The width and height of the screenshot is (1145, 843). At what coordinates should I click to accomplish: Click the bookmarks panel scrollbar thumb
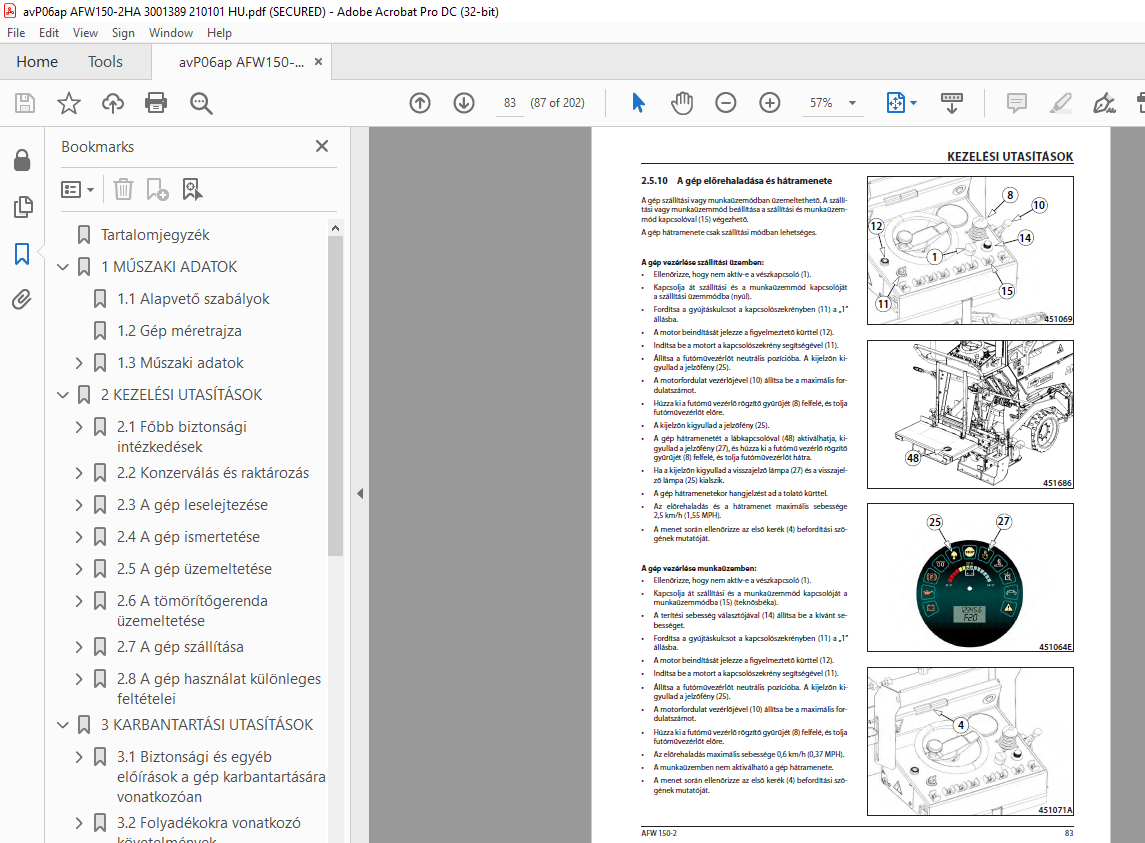[x=335, y=395]
